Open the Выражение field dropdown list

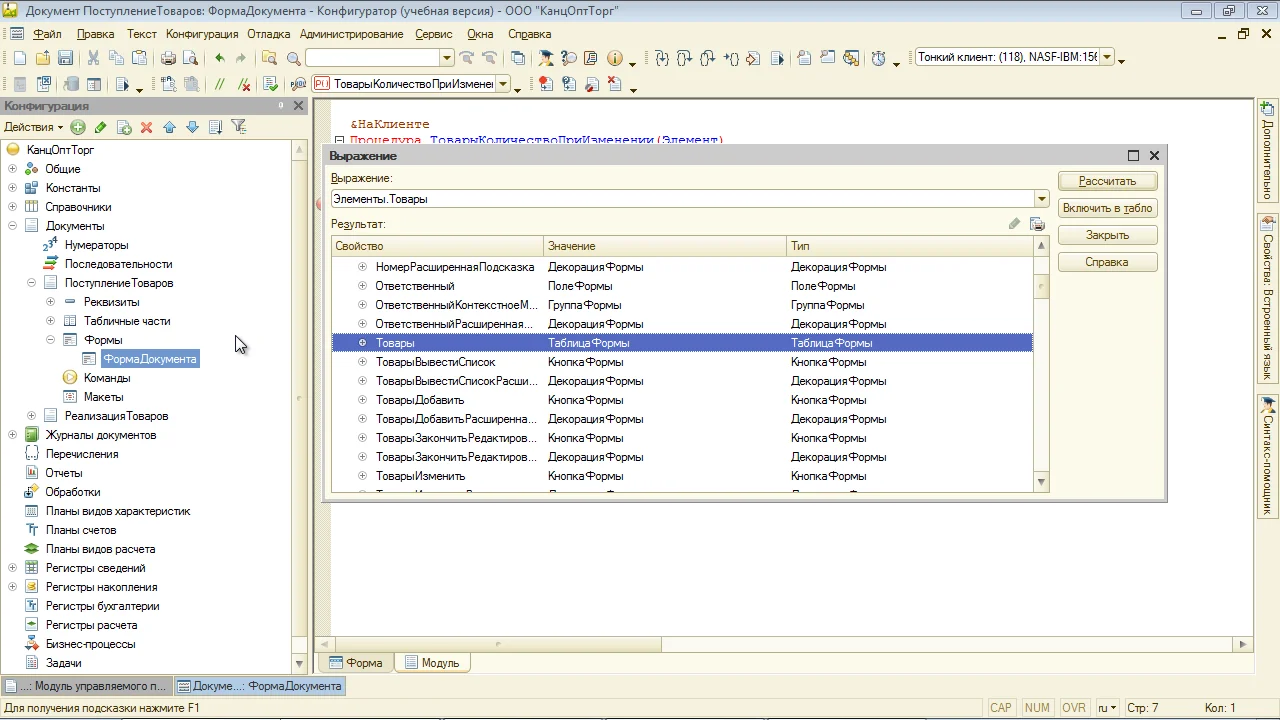click(x=1042, y=199)
